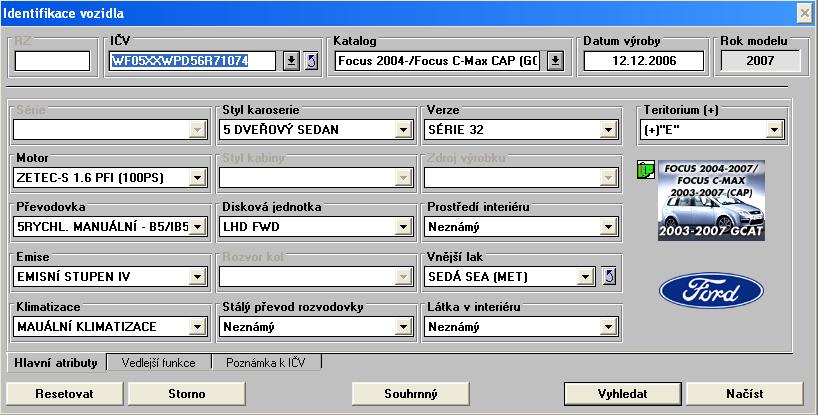Click the IČV undo arrow icon
The image size is (818, 415).
309,61
